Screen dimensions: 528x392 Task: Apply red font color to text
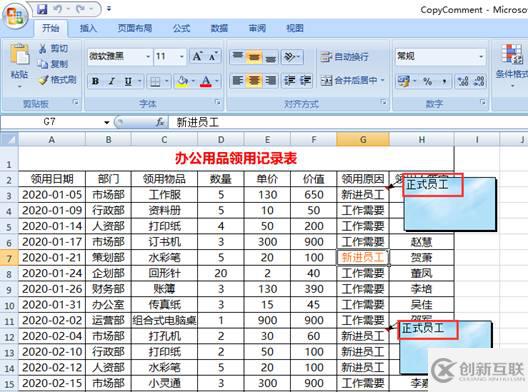[206, 81]
